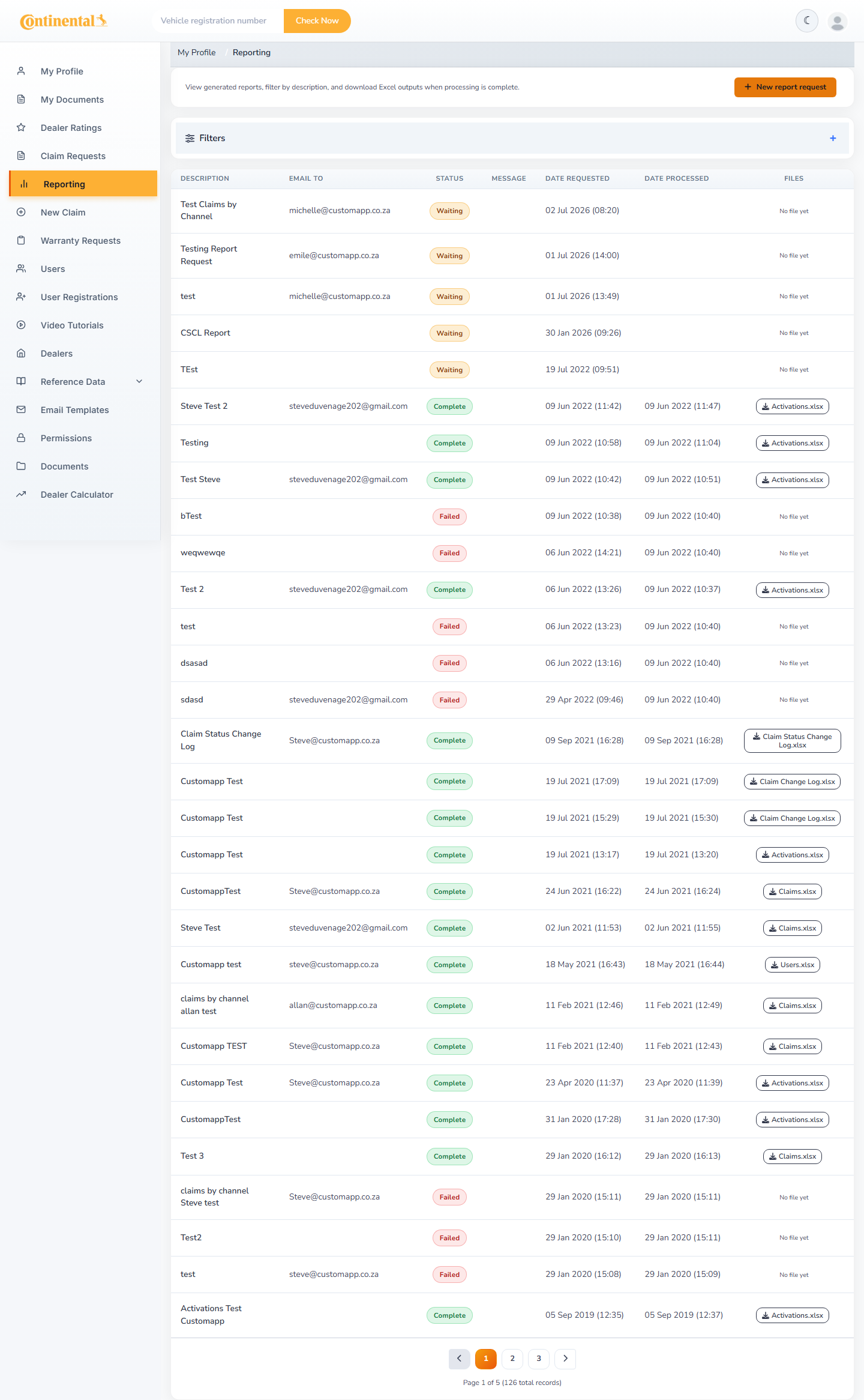
Task: Click the next page arrow
Action: (x=565, y=1359)
